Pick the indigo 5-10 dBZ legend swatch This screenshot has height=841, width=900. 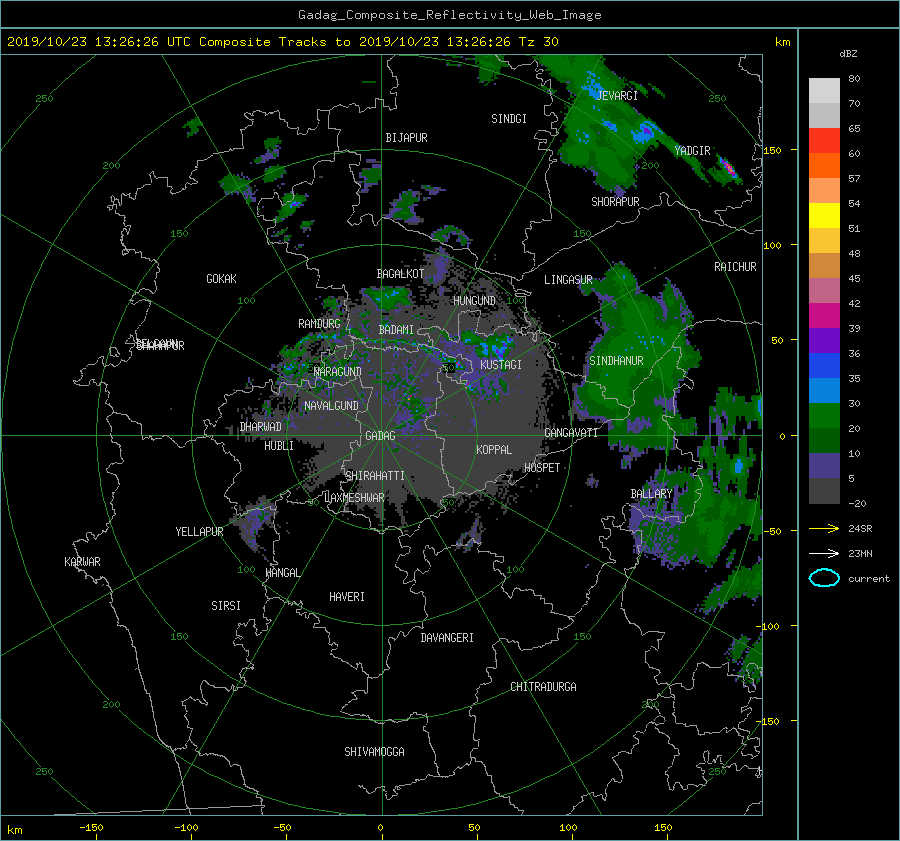[x=824, y=466]
